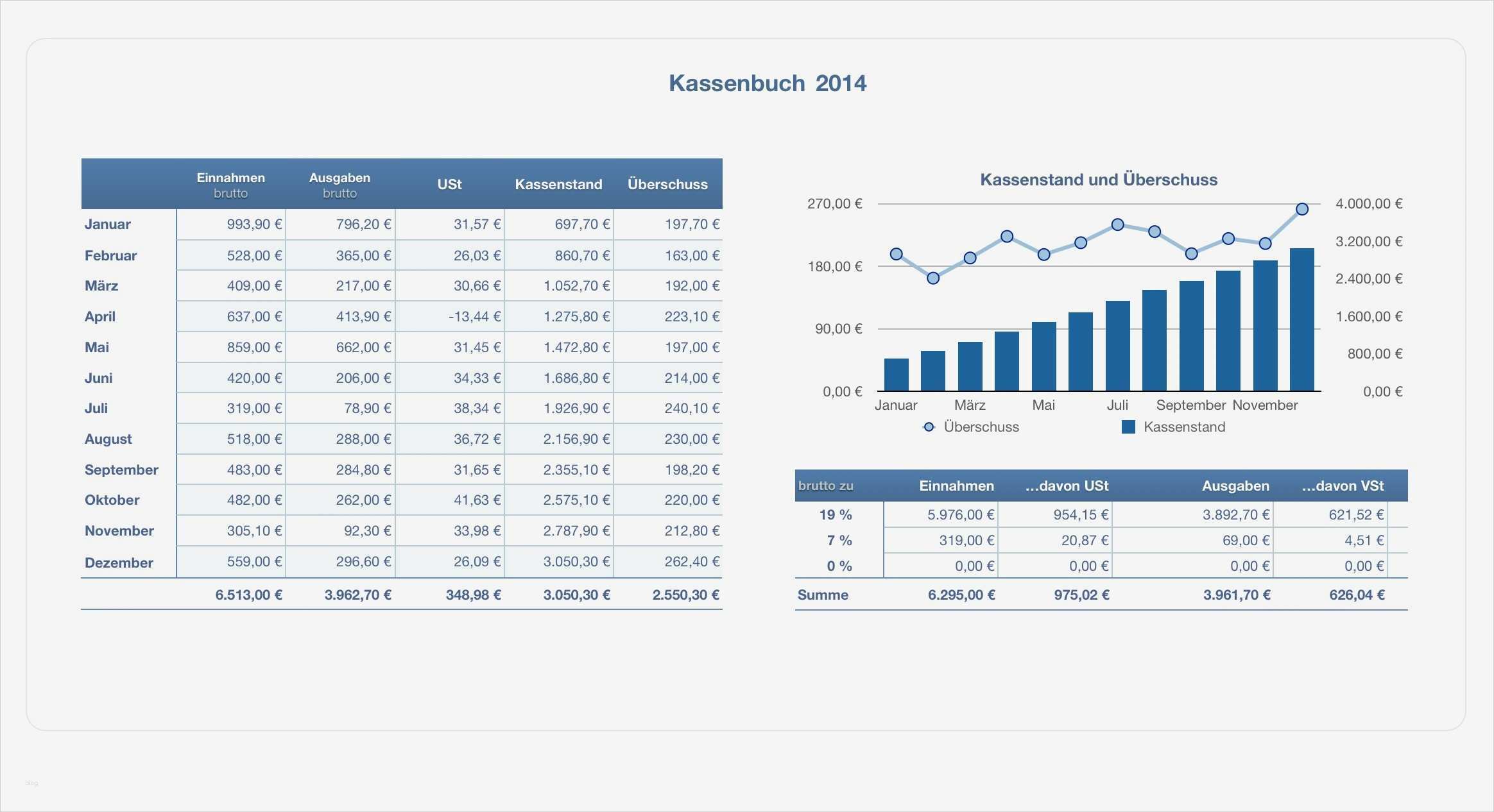Select the USt column header
This screenshot has height=812, width=1494.
[x=449, y=184]
